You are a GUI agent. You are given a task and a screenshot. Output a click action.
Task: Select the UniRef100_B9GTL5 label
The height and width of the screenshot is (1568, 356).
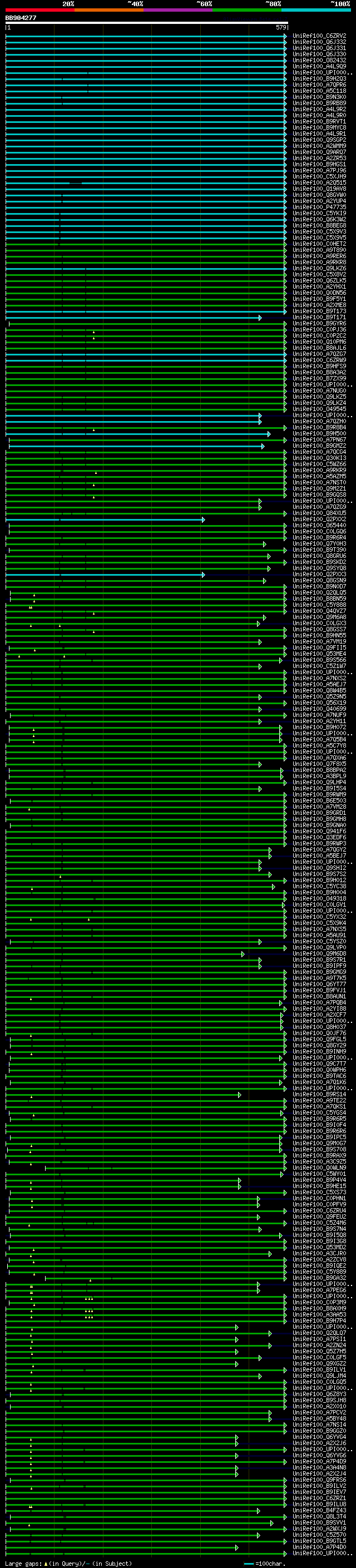(x=319, y=1541)
